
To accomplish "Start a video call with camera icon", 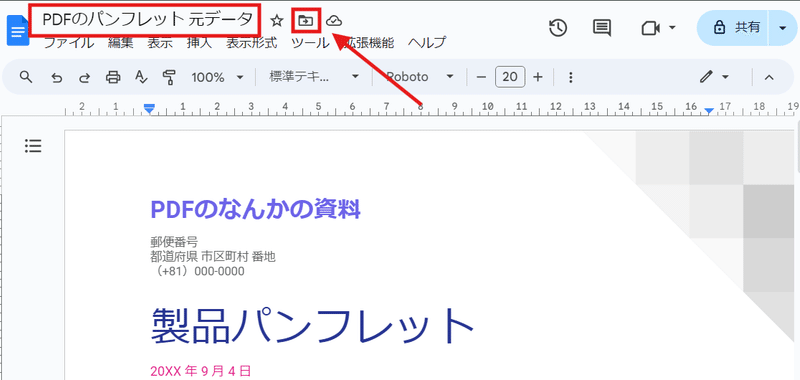I will coord(651,28).
